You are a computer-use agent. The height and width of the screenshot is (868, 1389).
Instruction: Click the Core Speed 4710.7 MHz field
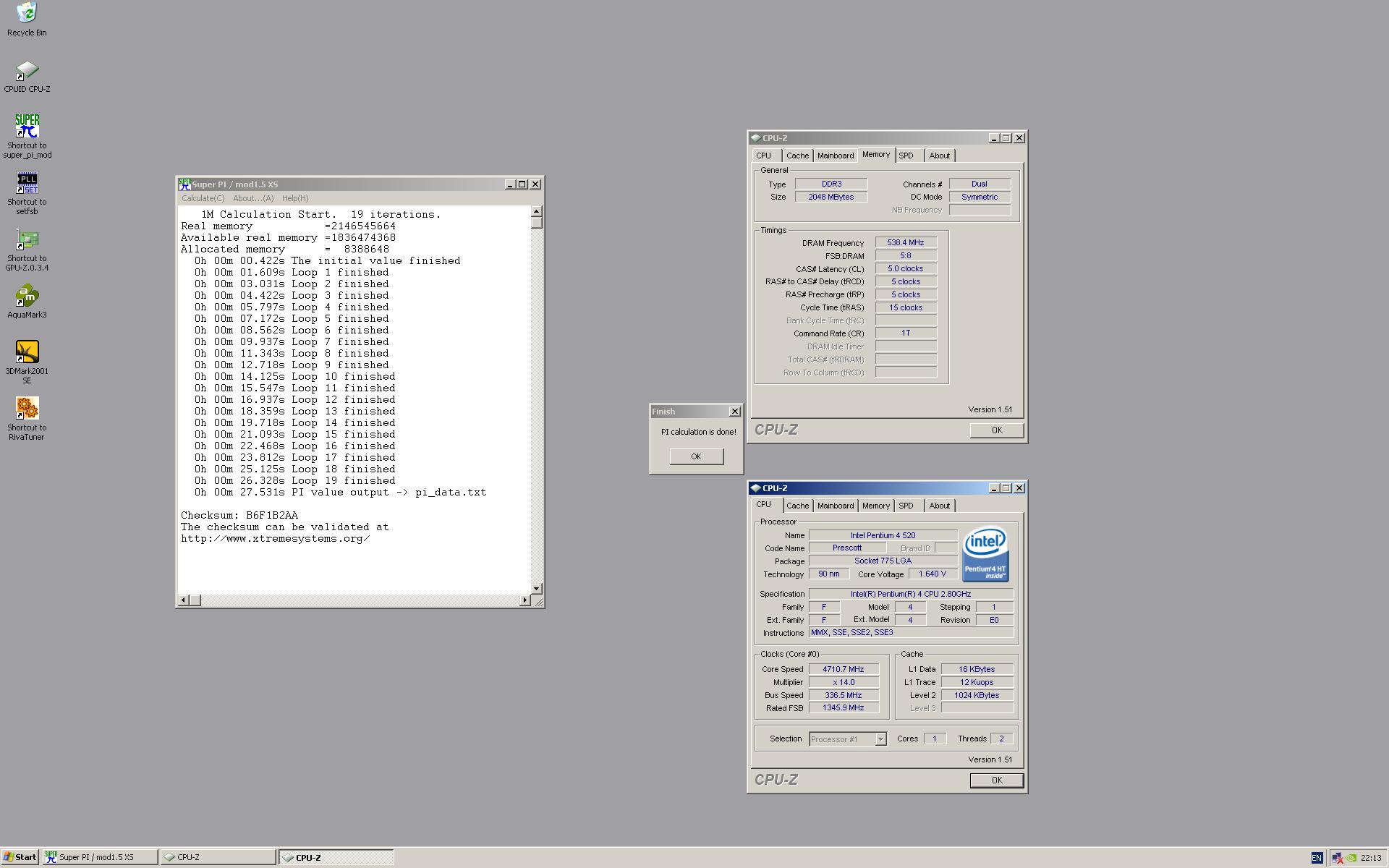(x=844, y=669)
